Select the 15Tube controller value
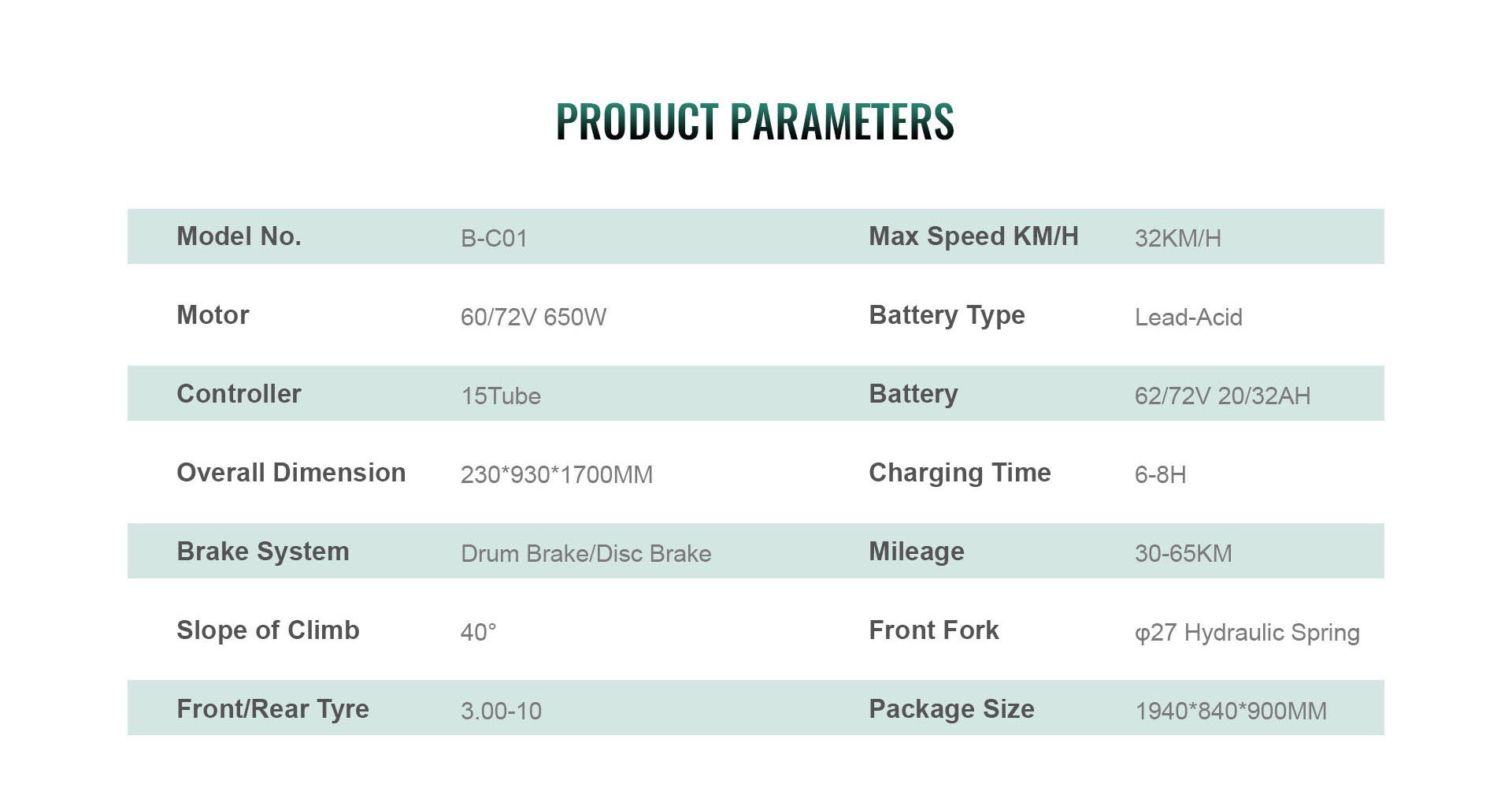The height and width of the screenshot is (810, 1512). point(501,396)
